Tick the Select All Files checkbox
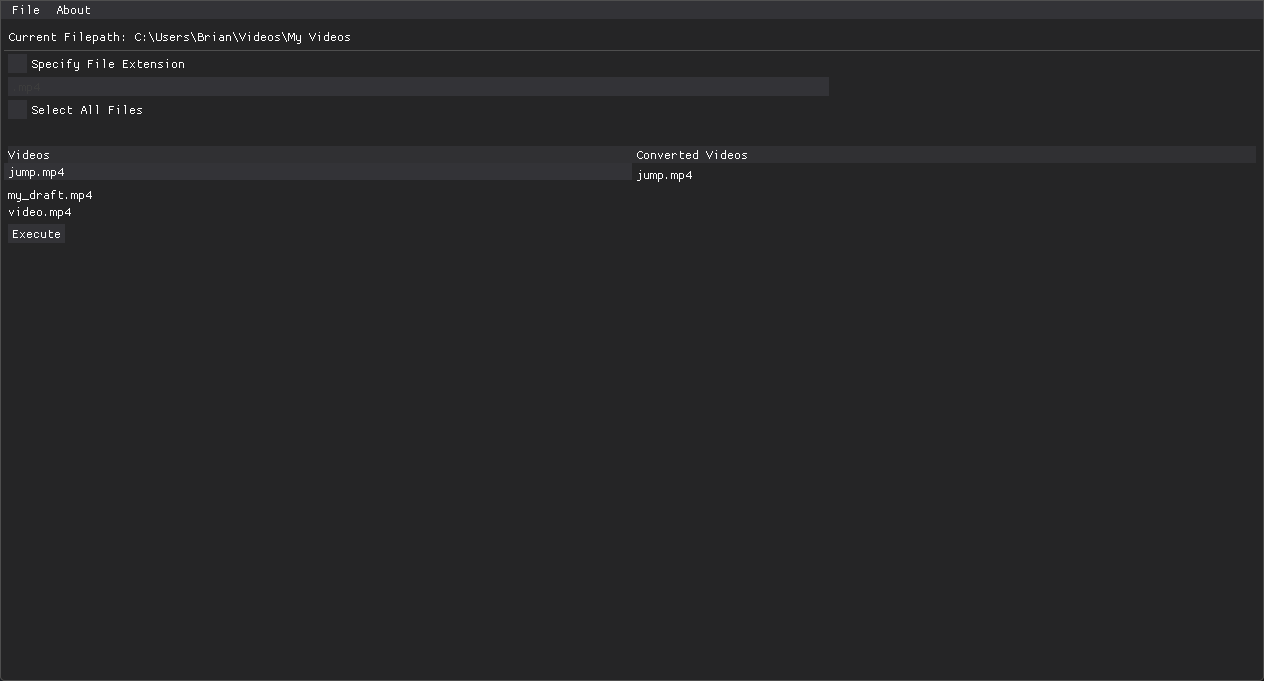Screen dimensions: 1264x681 18,110
